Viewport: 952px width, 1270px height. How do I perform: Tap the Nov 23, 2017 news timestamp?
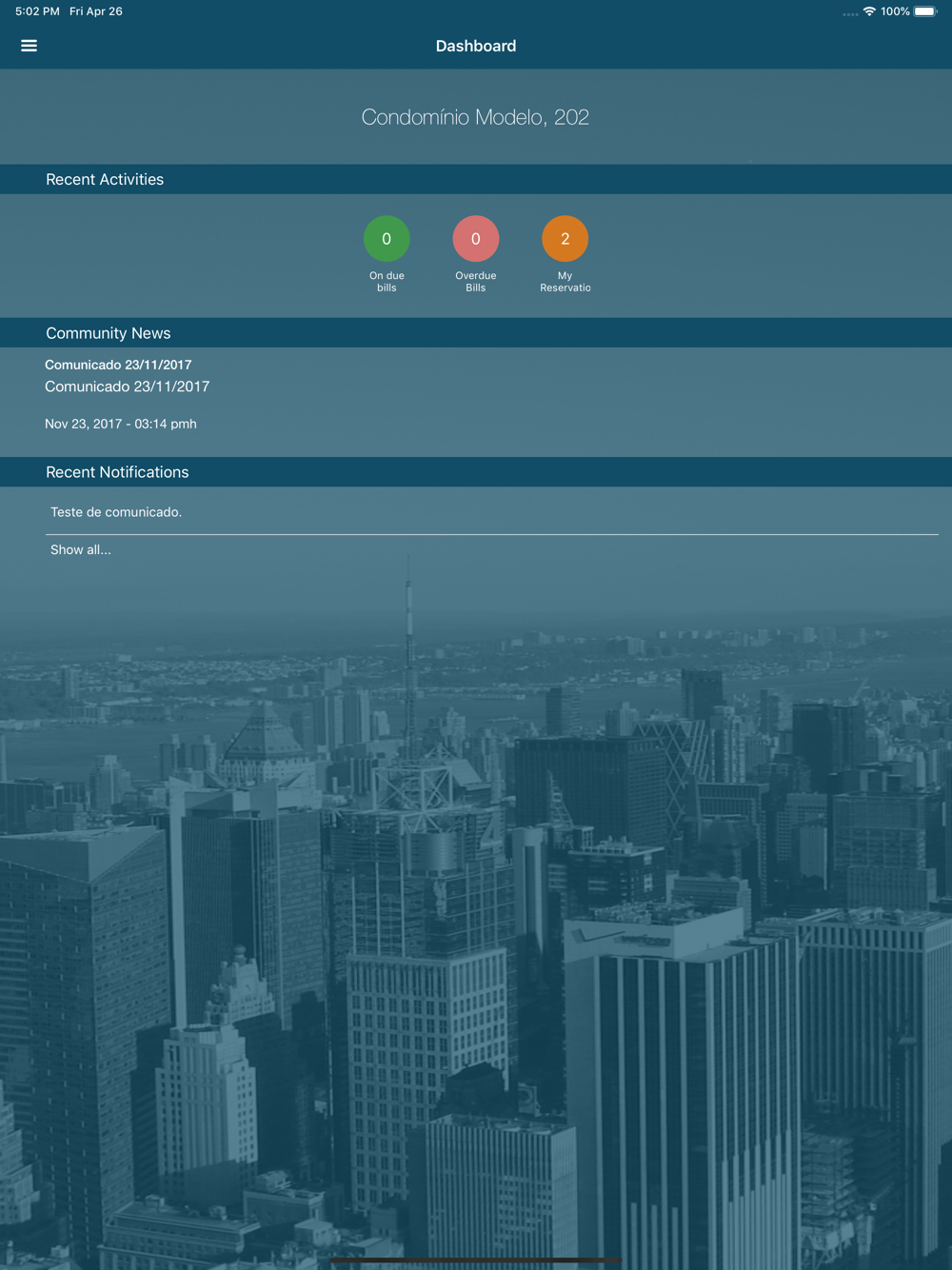(121, 424)
